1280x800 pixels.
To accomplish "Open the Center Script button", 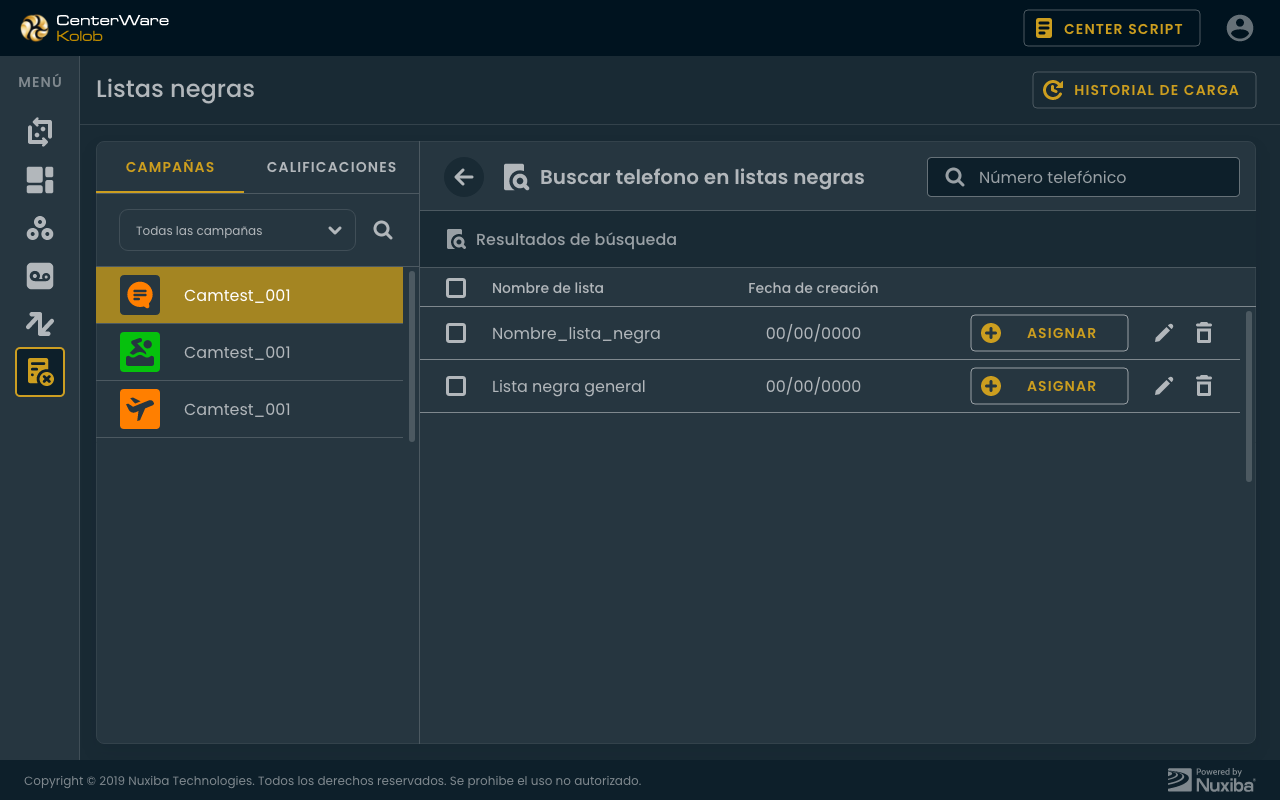I will [x=1111, y=28].
